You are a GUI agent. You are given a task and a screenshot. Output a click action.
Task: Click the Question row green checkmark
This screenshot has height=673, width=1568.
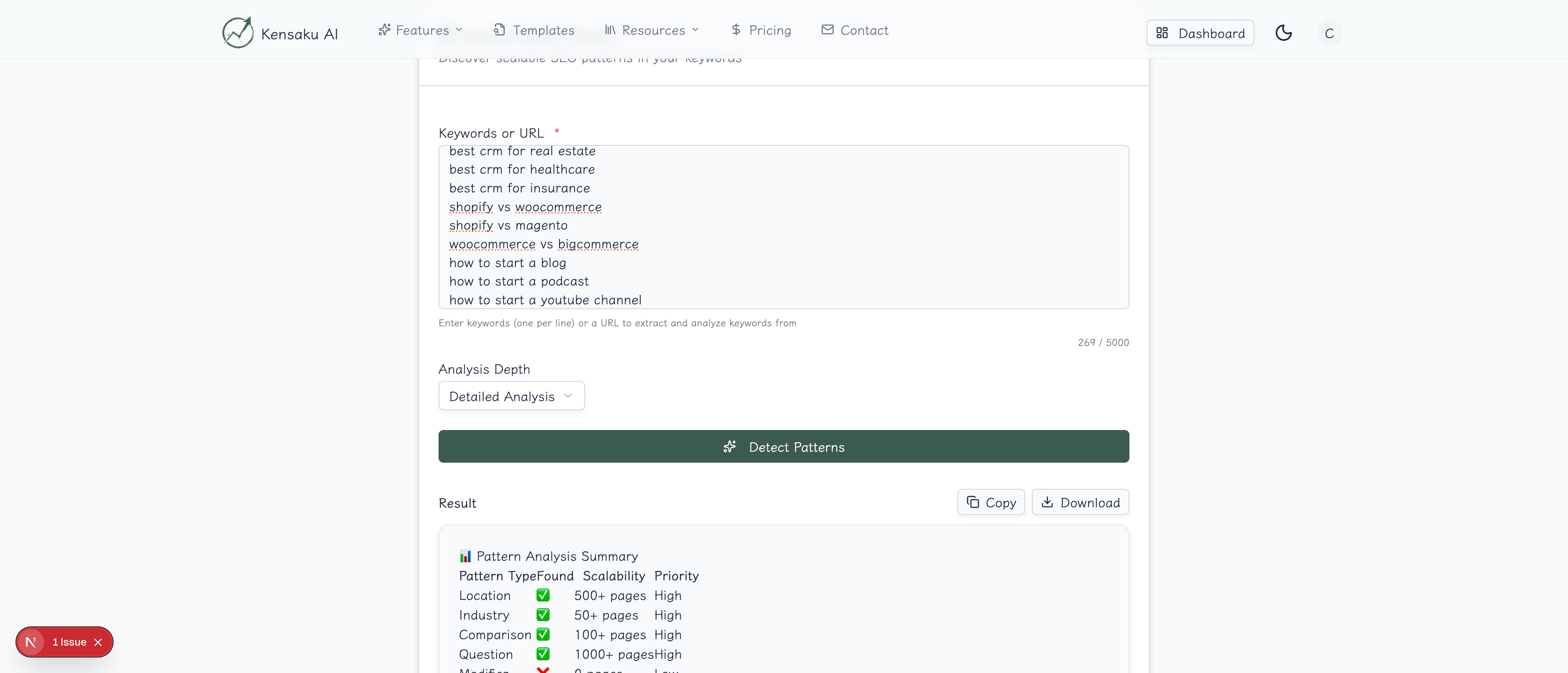pos(543,654)
